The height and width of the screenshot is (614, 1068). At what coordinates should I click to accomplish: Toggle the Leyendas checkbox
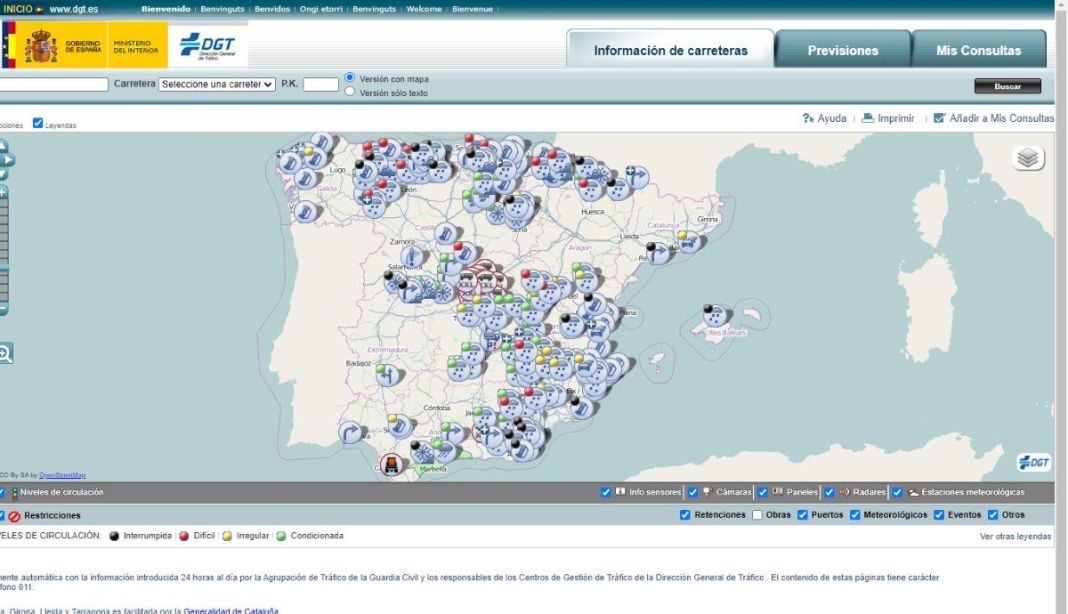38,124
